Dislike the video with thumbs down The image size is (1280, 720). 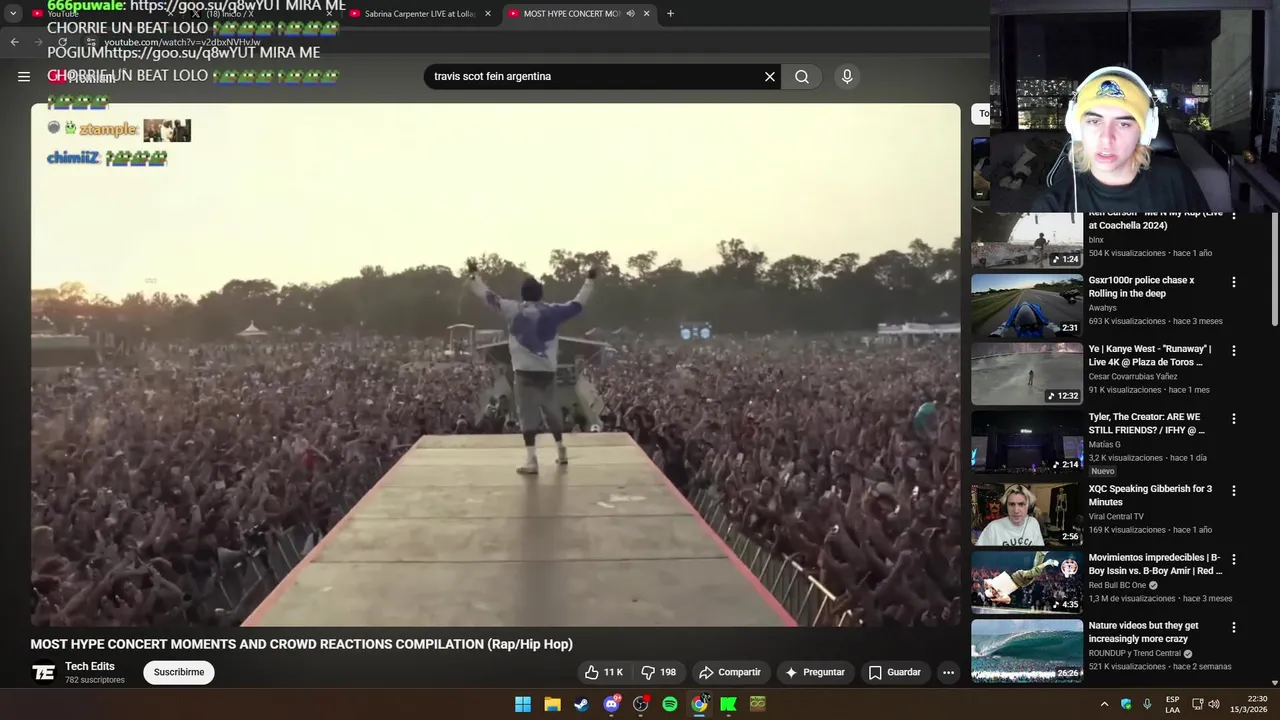click(659, 672)
